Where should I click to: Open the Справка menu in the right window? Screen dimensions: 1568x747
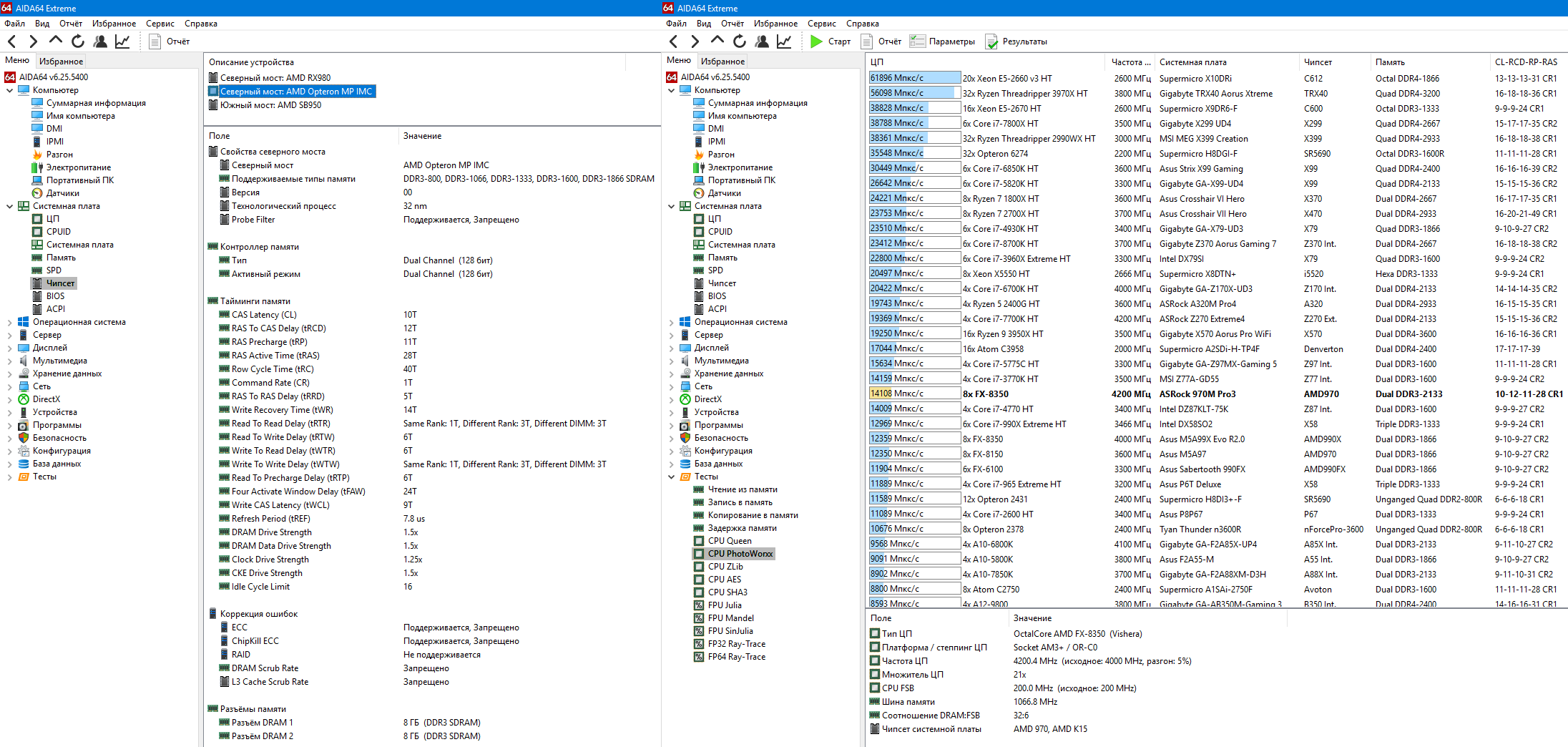[x=863, y=24]
